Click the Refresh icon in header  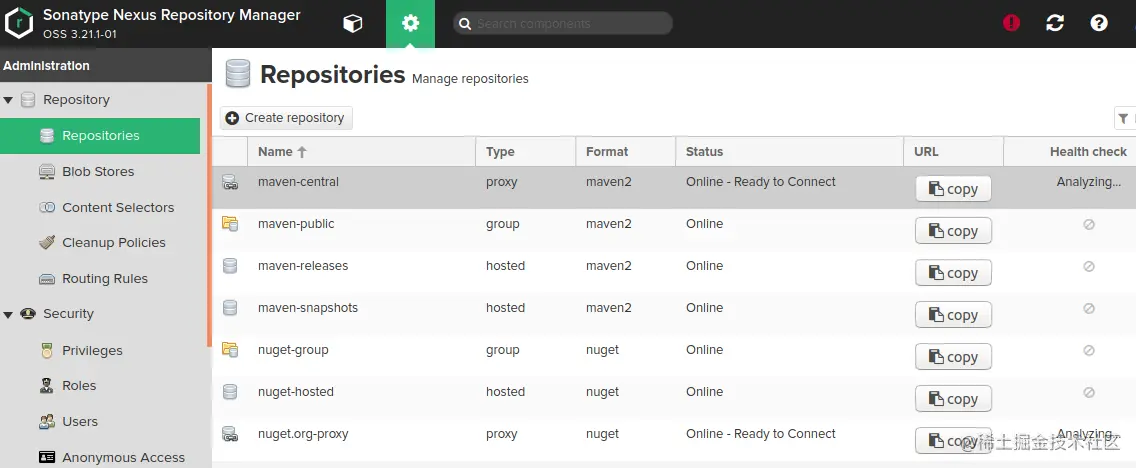coord(1055,23)
